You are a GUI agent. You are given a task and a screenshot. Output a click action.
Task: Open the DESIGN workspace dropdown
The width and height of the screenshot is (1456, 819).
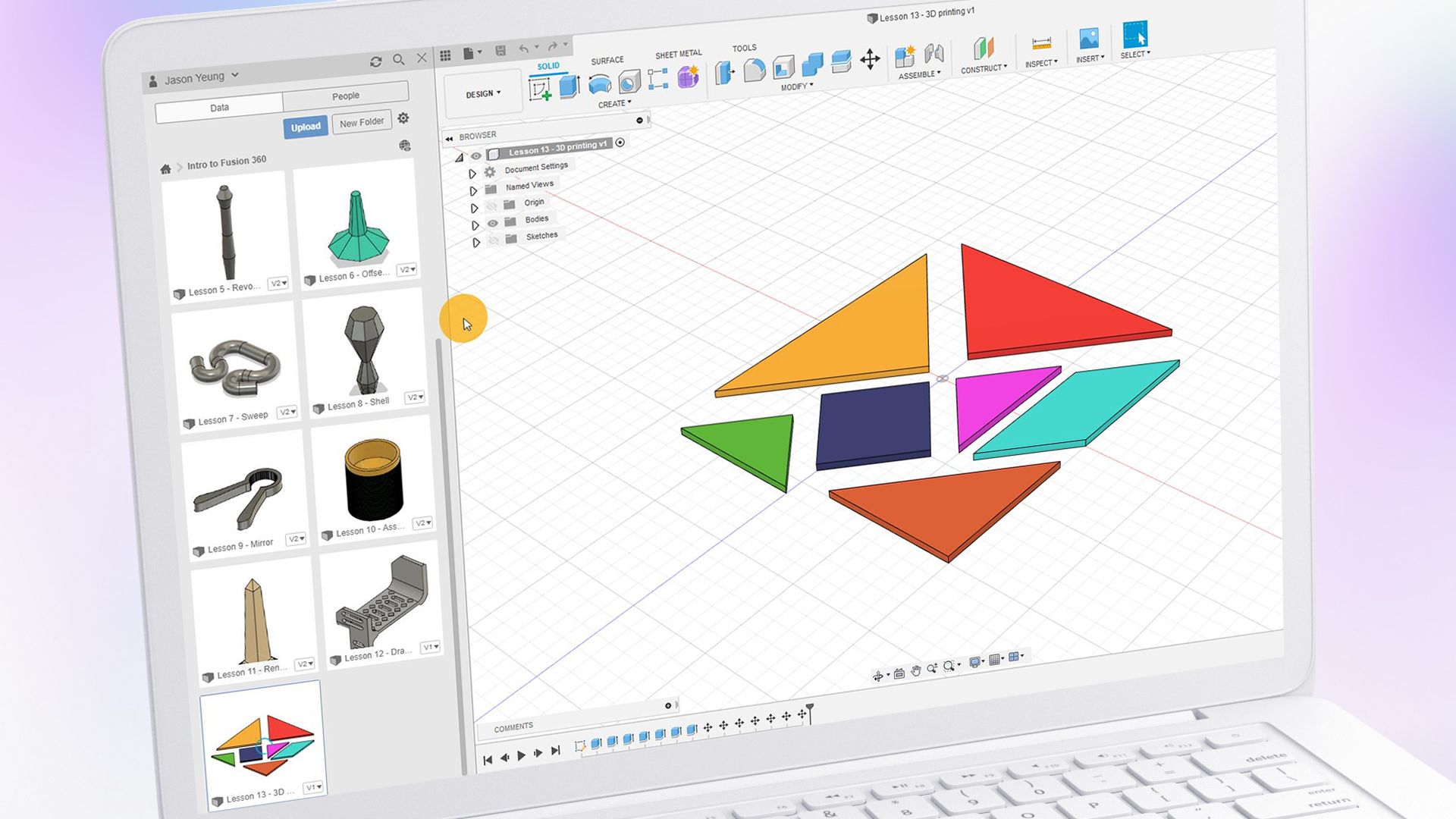pyautogui.click(x=483, y=94)
